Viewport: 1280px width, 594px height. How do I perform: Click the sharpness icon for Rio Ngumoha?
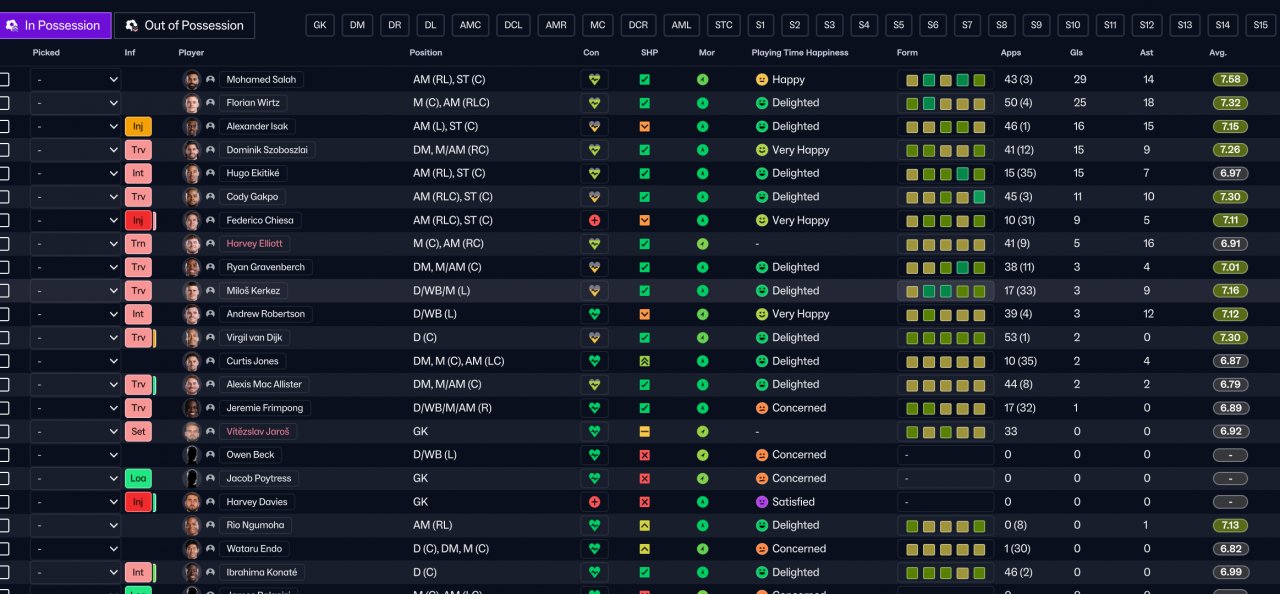coord(644,525)
